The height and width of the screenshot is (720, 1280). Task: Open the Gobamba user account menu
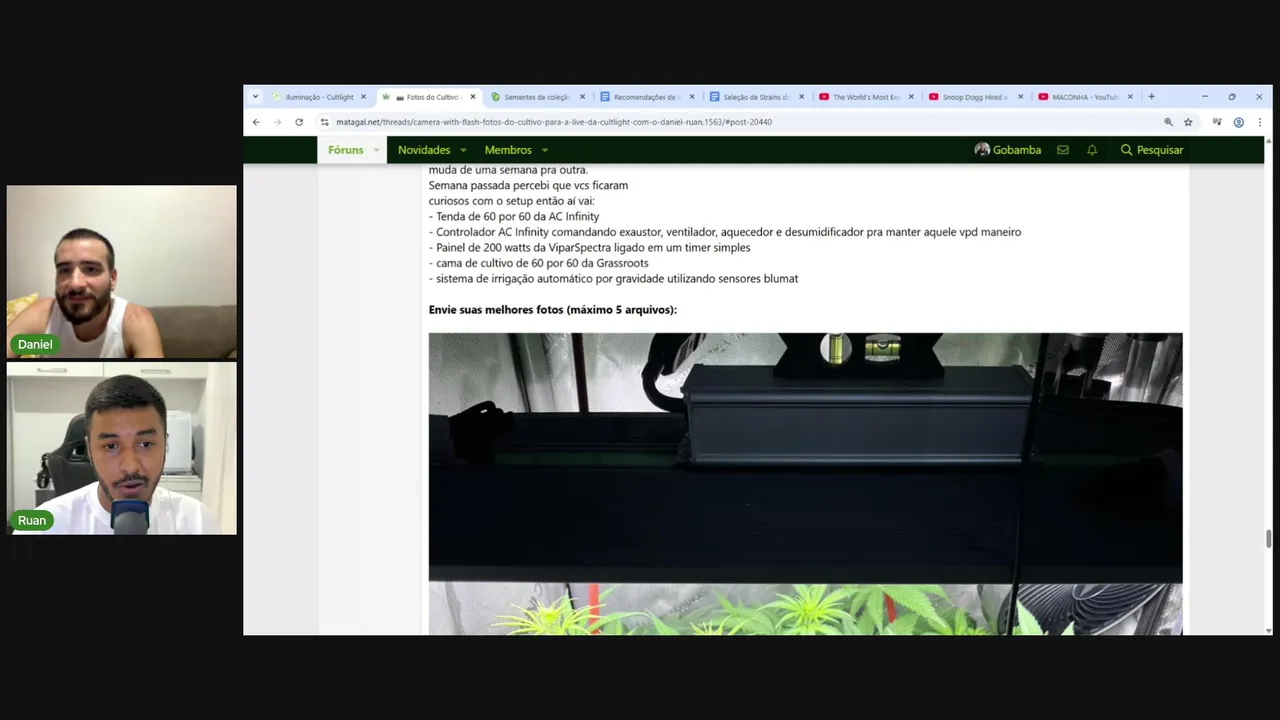tap(1008, 150)
